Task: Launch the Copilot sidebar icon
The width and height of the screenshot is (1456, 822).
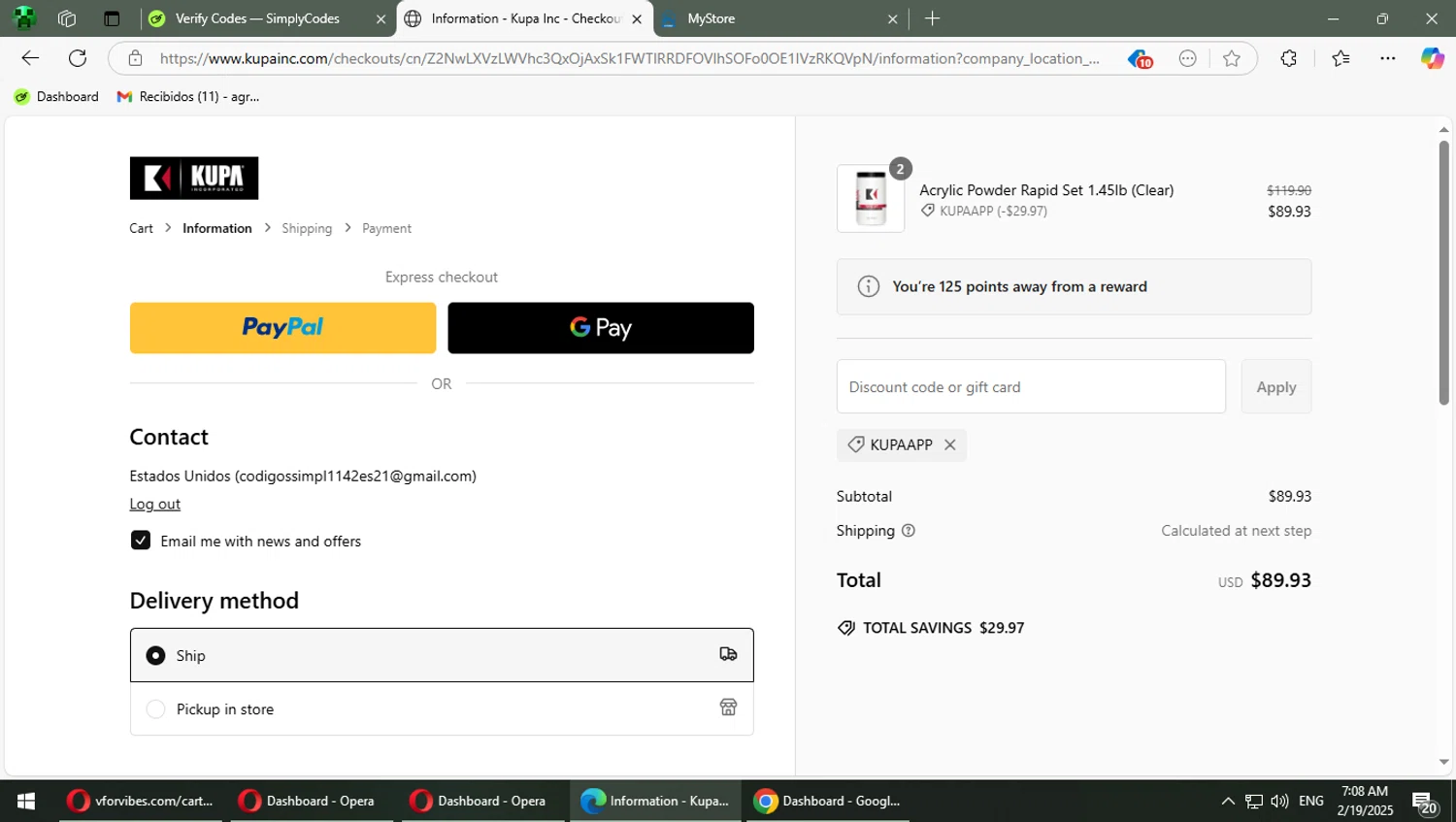Action: 1433,58
